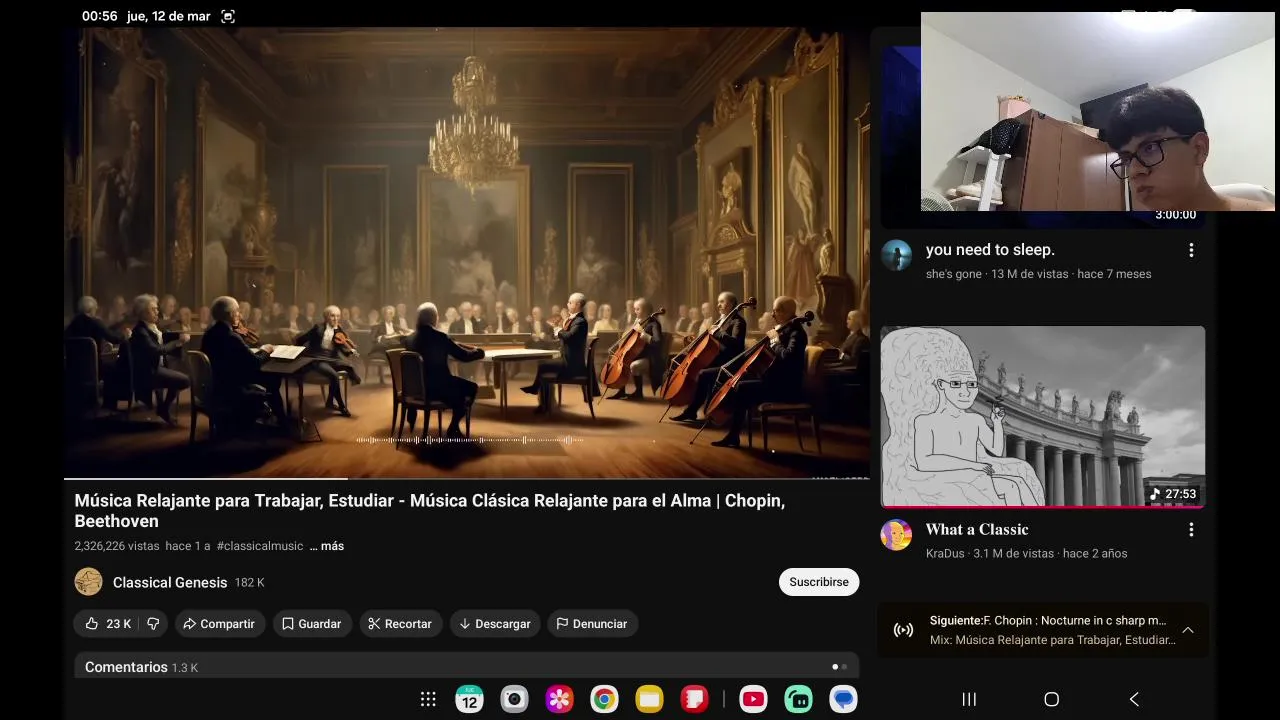The width and height of the screenshot is (1280, 720).
Task: Save video with the Guardar button
Action: click(312, 624)
